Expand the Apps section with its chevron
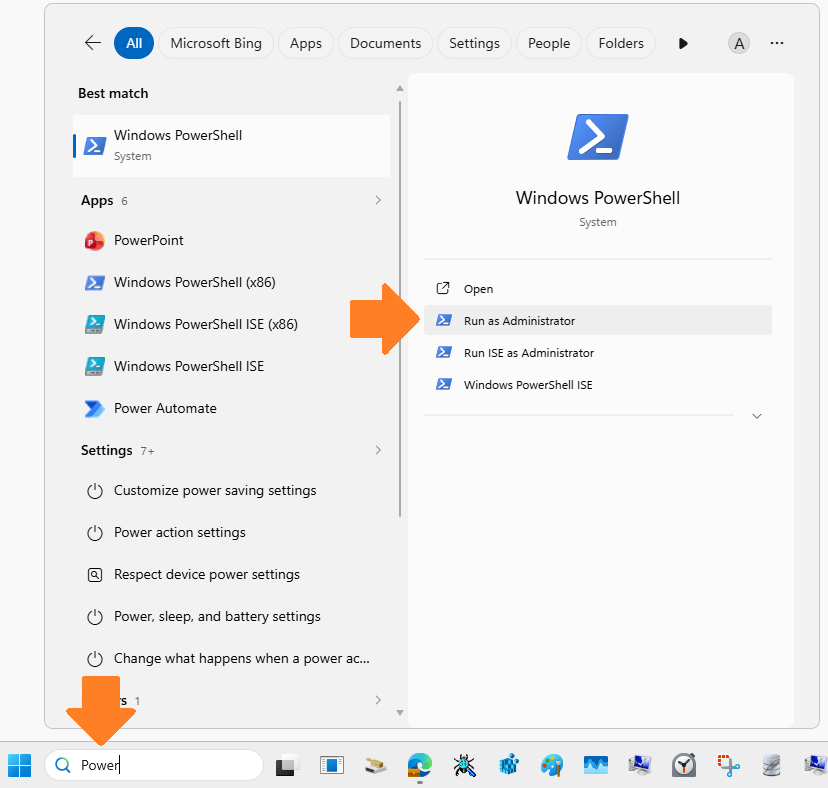 tap(377, 200)
